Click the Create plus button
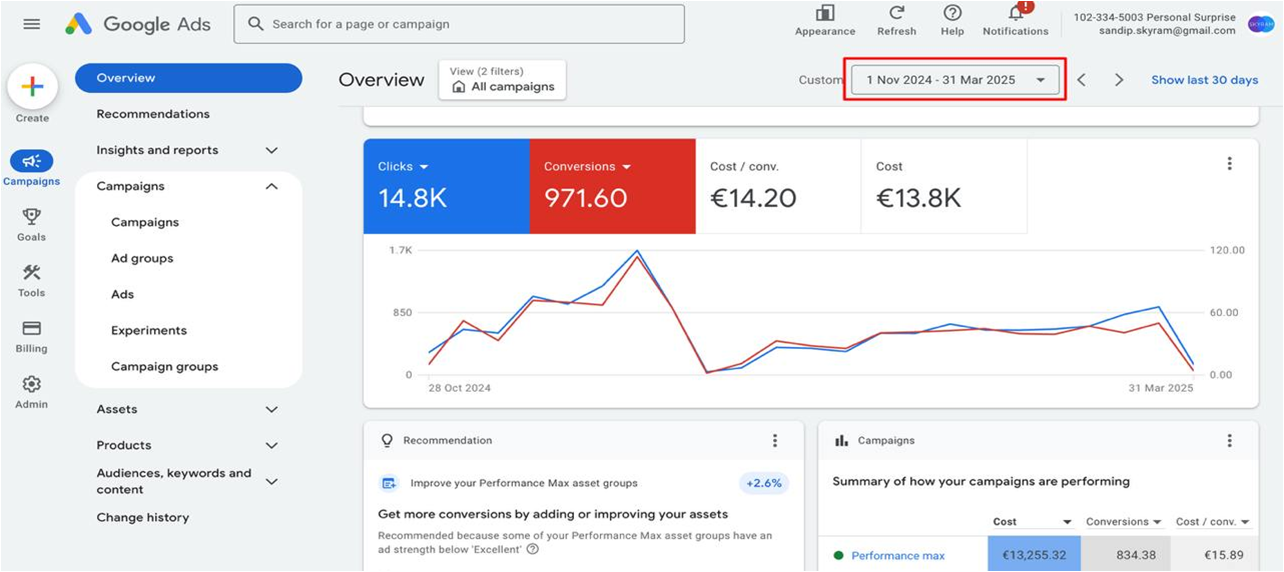 pyautogui.click(x=32, y=87)
